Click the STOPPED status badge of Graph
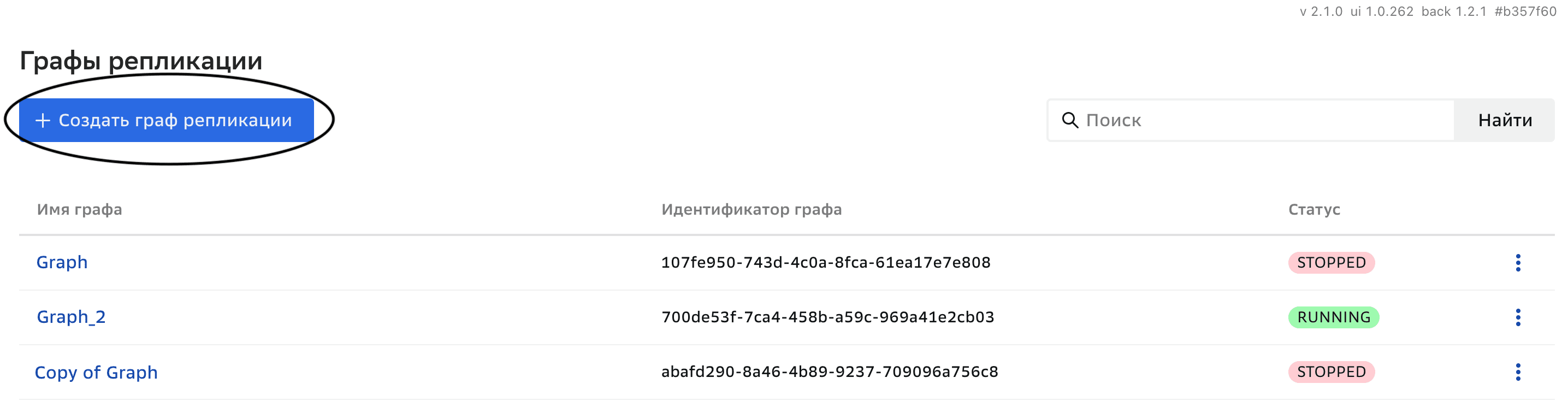1568x407 pixels. pos(1332,263)
